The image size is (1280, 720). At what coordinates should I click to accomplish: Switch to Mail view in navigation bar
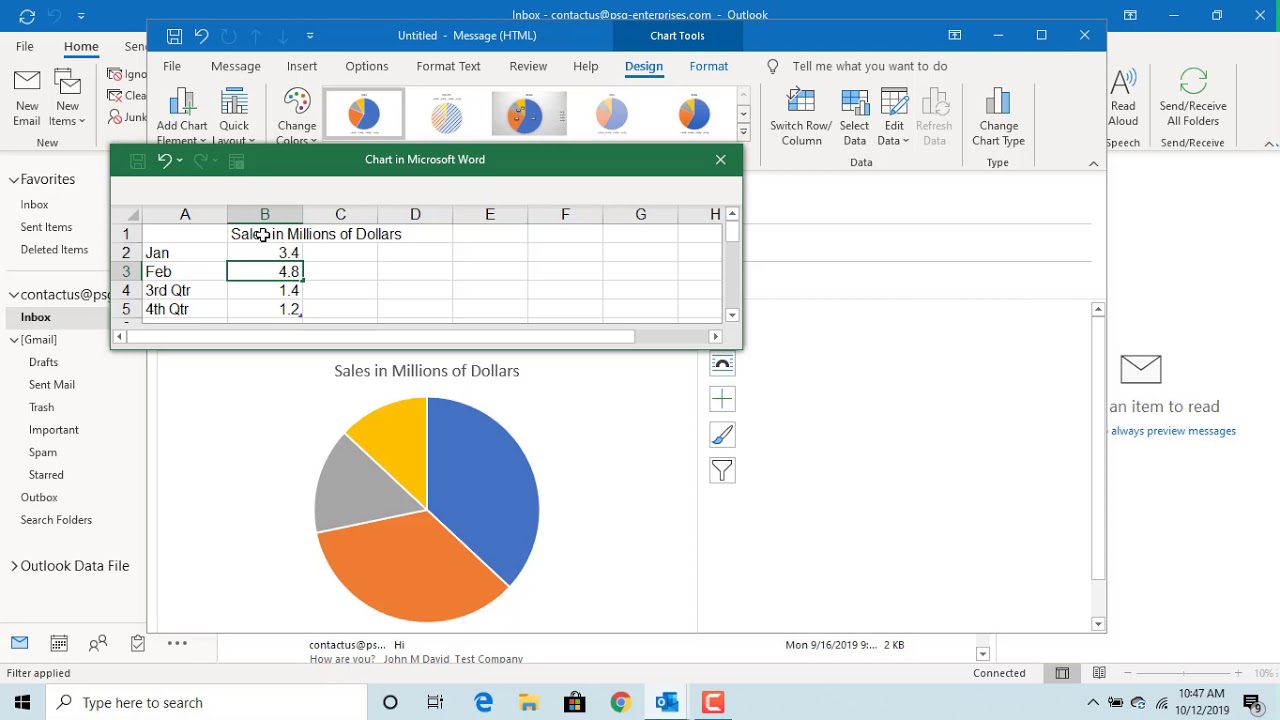[x=19, y=643]
